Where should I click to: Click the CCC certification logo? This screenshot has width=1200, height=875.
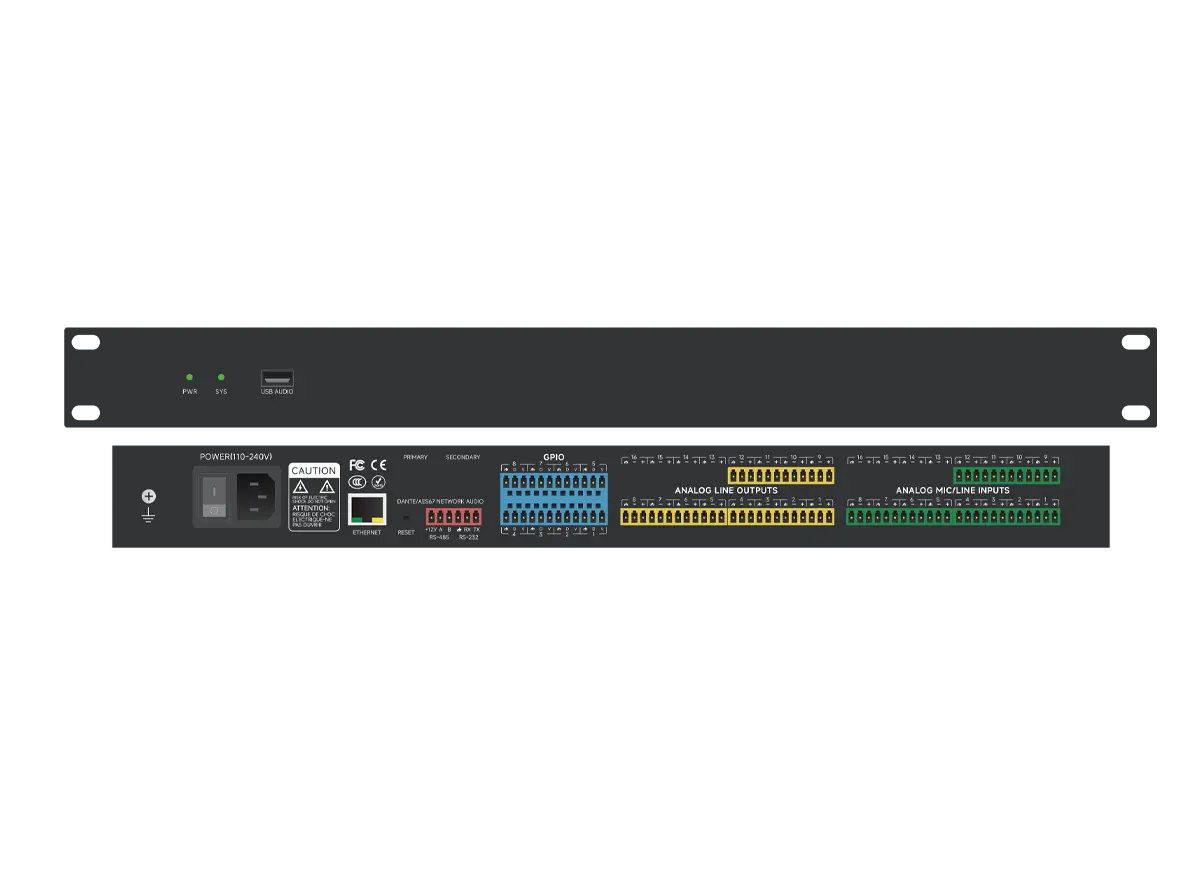tap(356, 482)
